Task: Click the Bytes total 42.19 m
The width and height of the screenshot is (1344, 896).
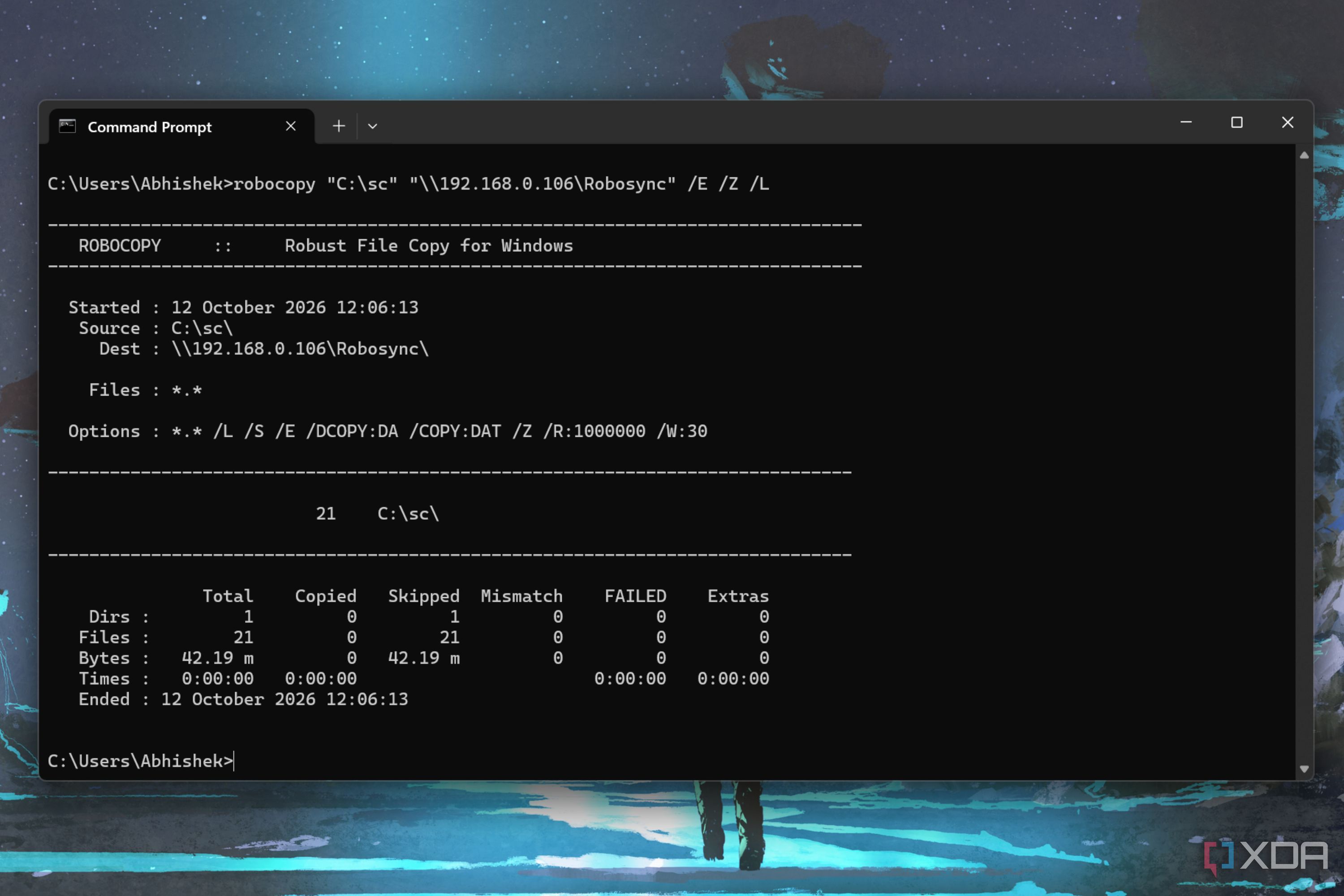Action: (217, 658)
